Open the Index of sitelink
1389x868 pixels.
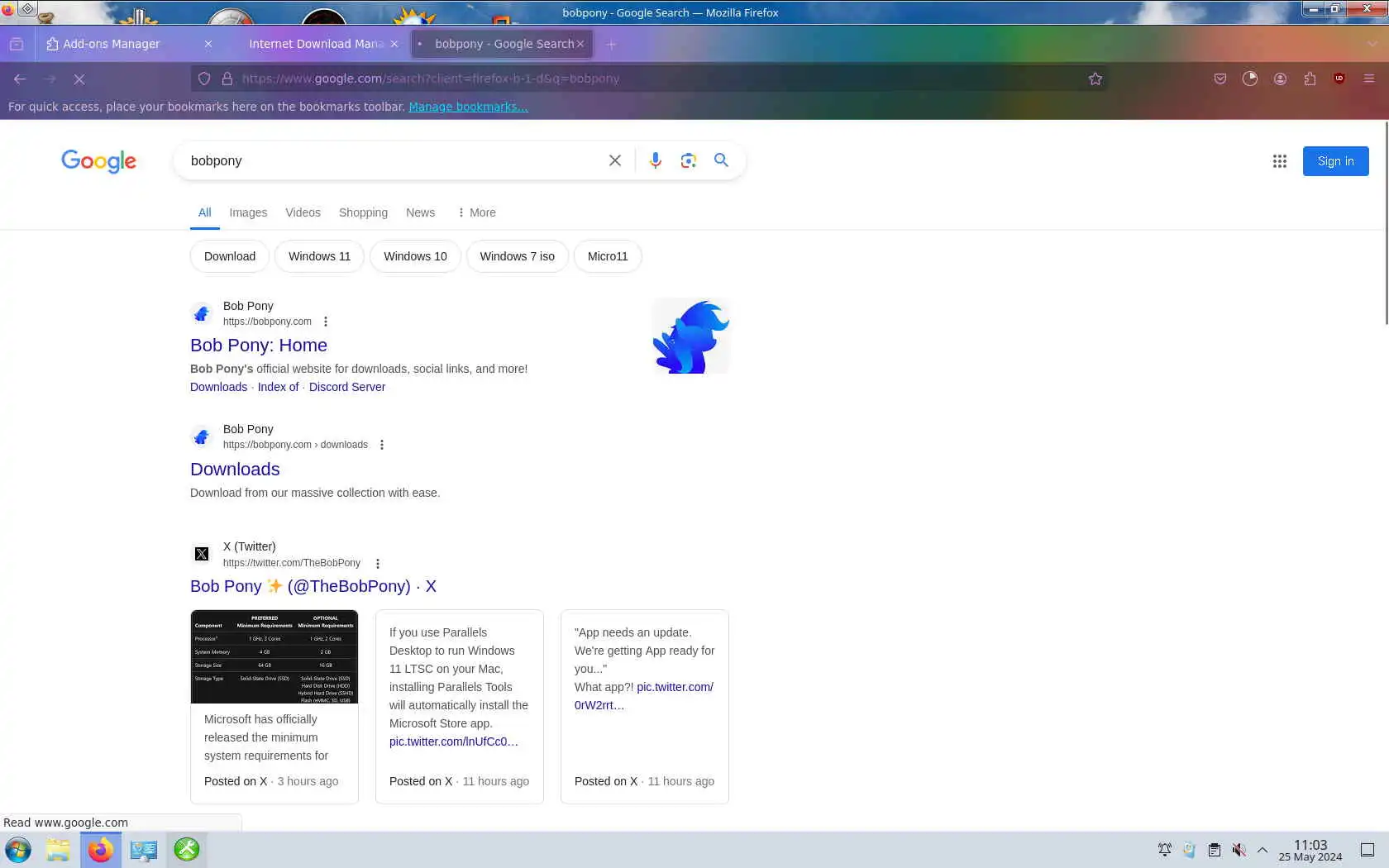point(278,387)
